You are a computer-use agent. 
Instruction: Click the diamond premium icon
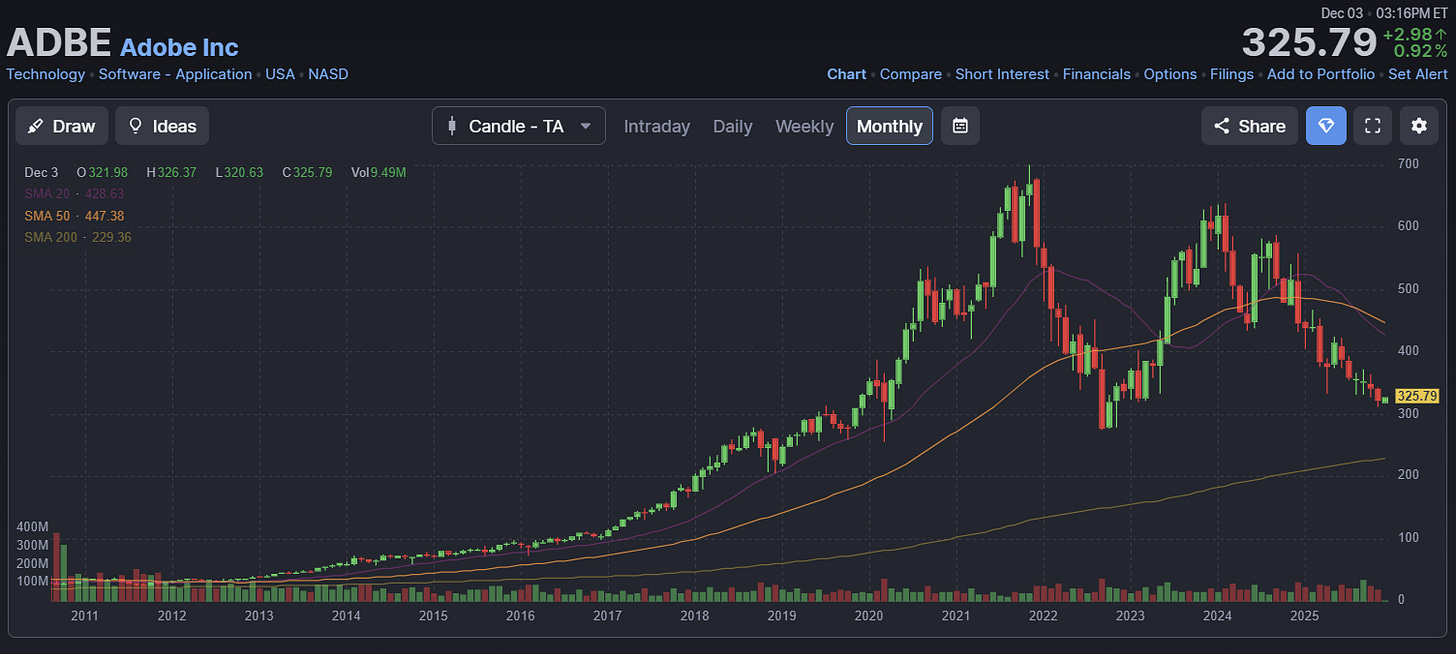click(x=1326, y=126)
